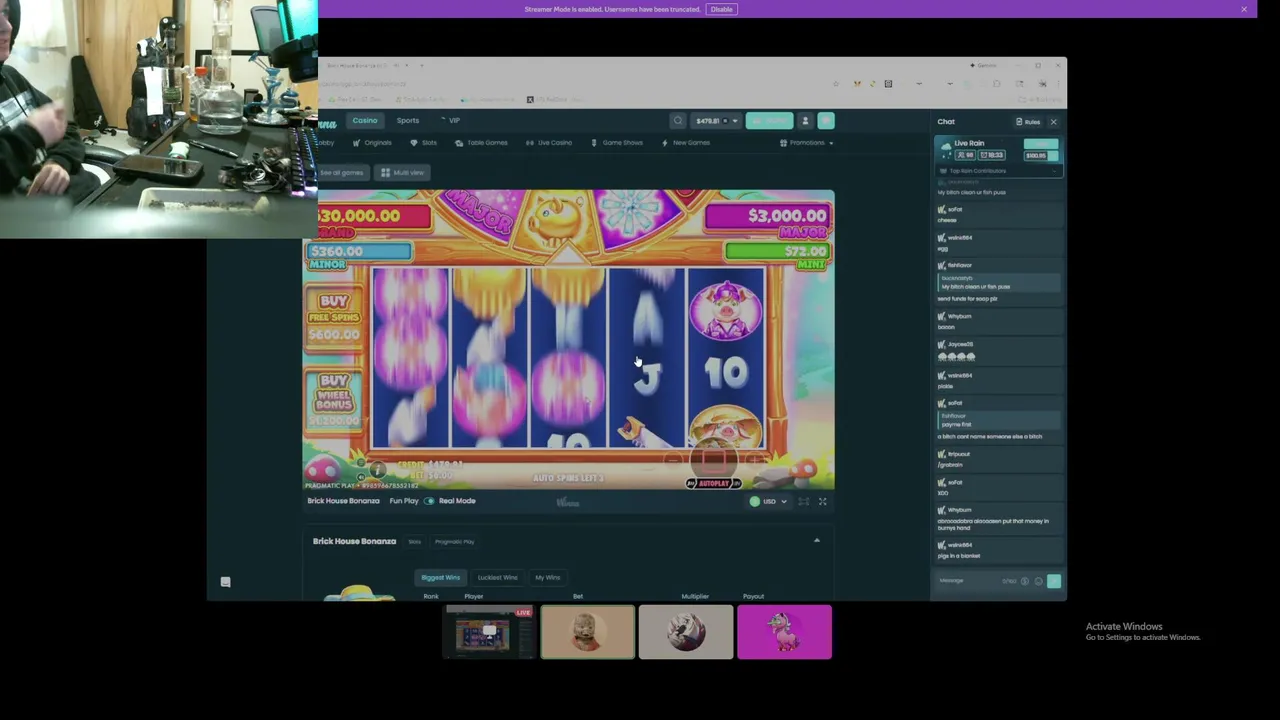Dismiss the purple Streamer Mode banner
The width and height of the screenshot is (1280, 720).
pyautogui.click(x=1244, y=9)
